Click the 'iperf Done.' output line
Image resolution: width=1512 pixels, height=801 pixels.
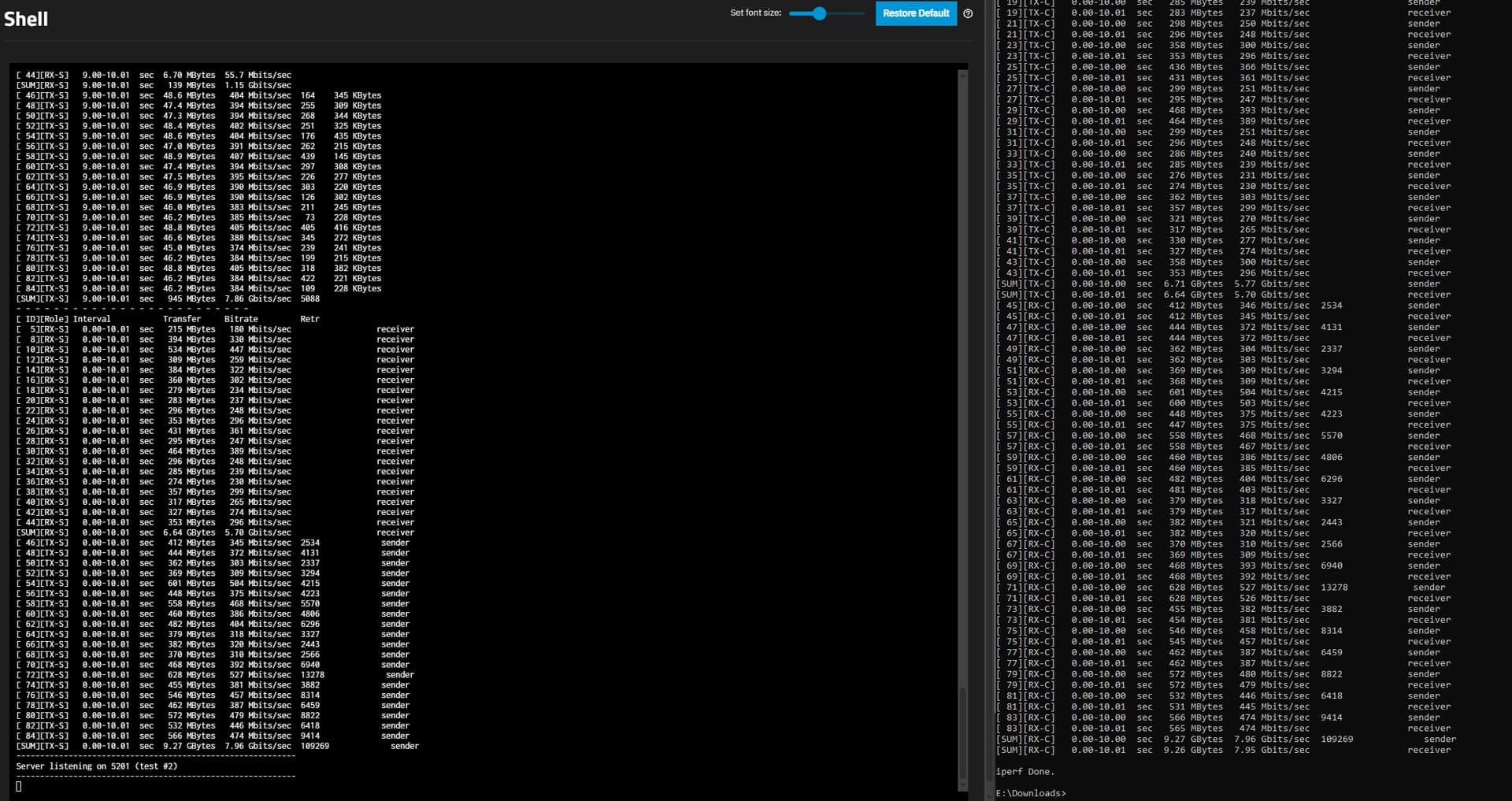[x=1025, y=772]
